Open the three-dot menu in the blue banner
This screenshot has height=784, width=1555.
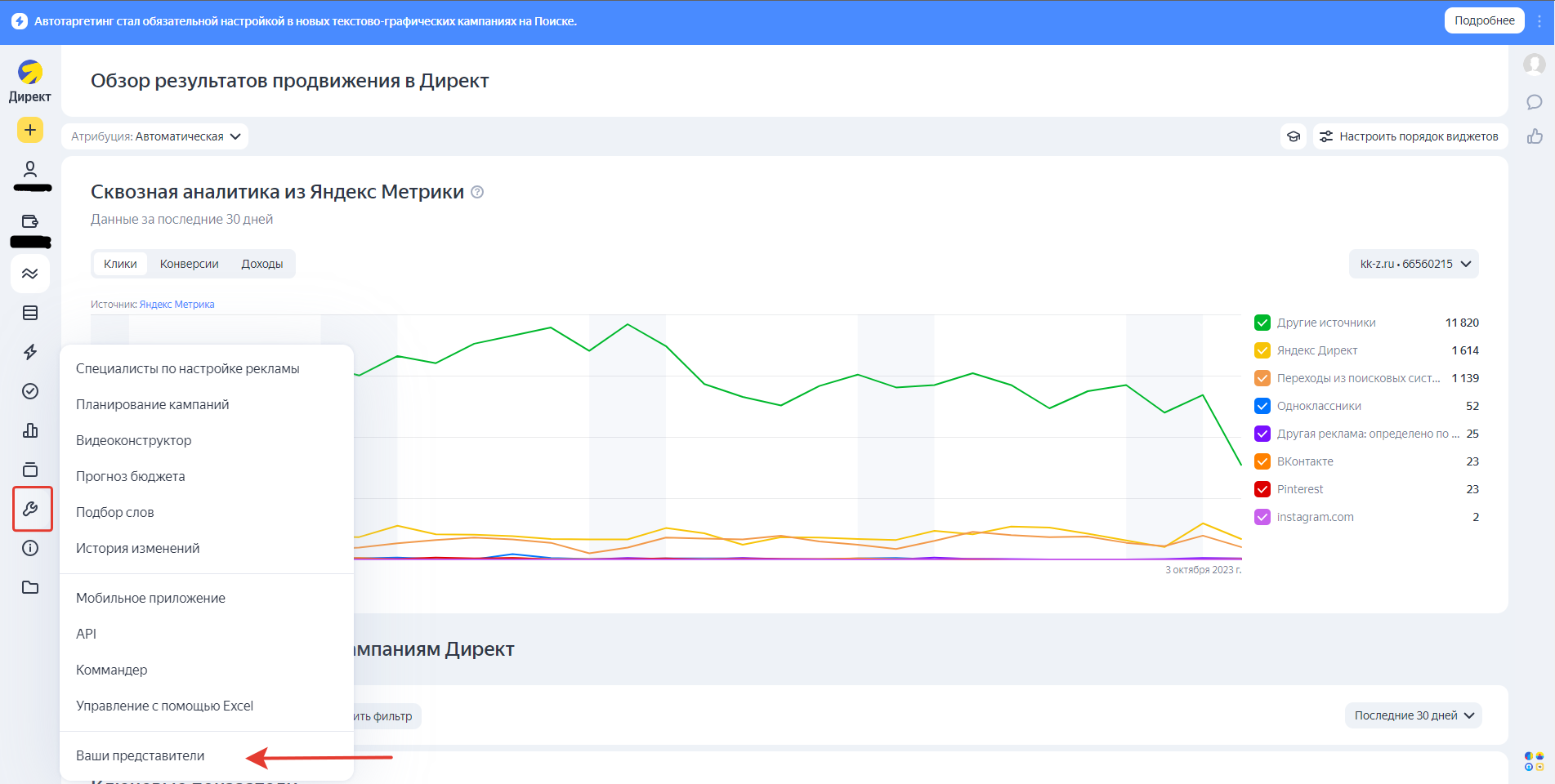tap(1539, 21)
